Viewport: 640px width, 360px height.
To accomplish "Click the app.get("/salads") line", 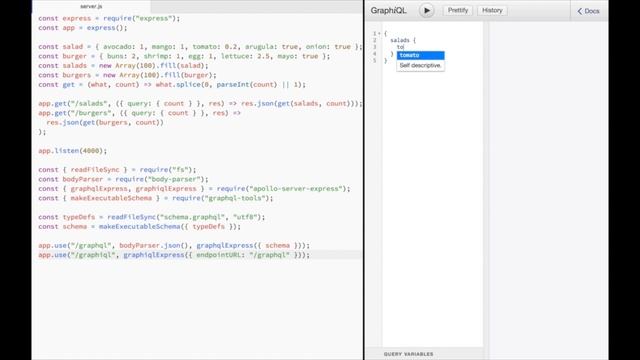I will click(200, 103).
